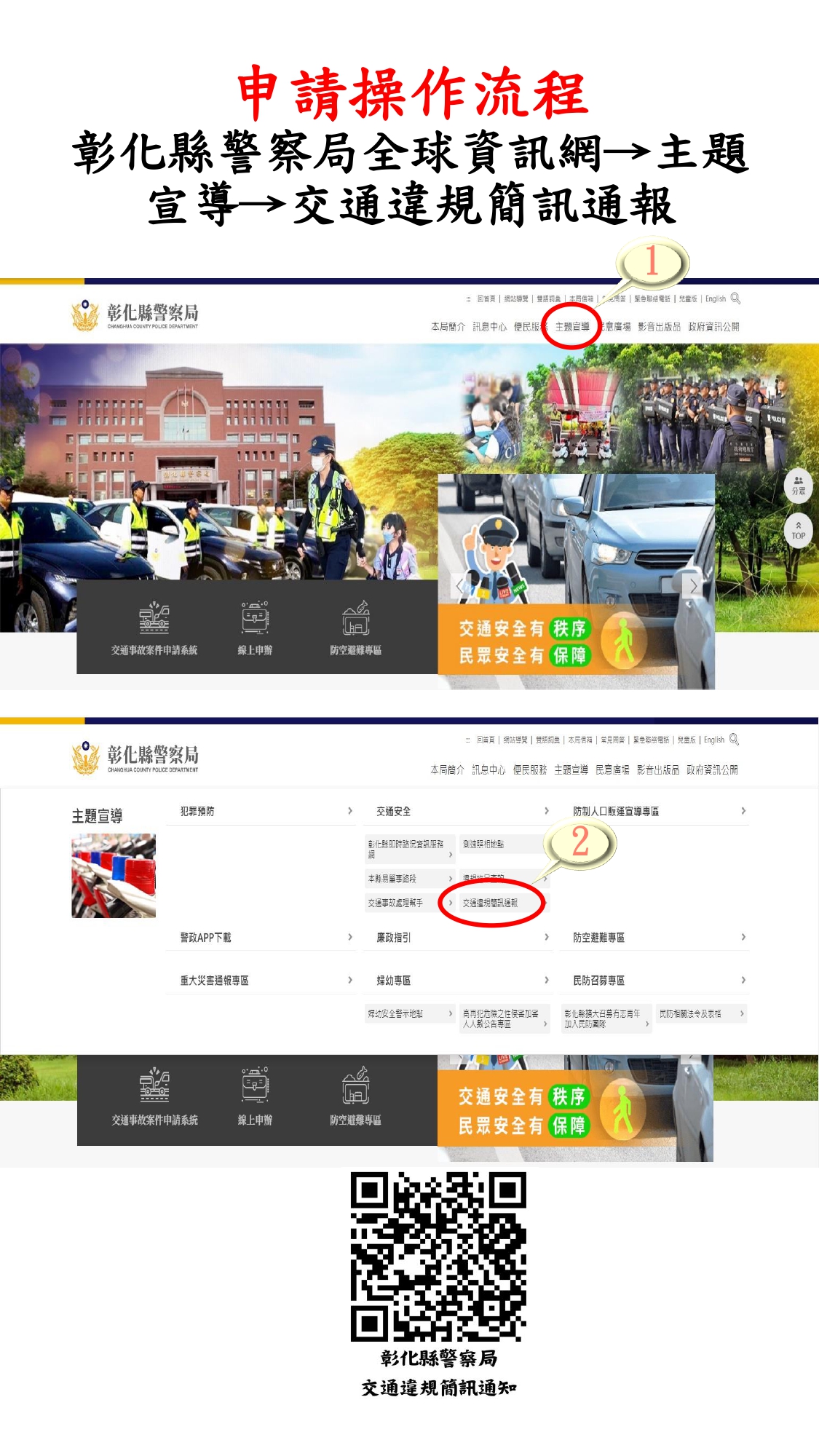Image resolution: width=819 pixels, height=1456 pixels.
Task: Click the 主題宣導 police scooter thumbnail
Action: 114,876
